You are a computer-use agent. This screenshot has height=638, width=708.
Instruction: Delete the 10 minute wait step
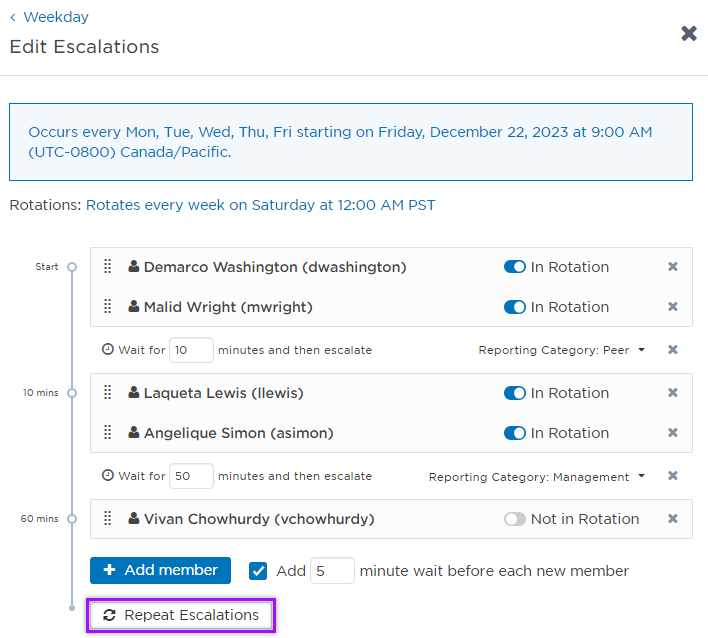(x=673, y=350)
